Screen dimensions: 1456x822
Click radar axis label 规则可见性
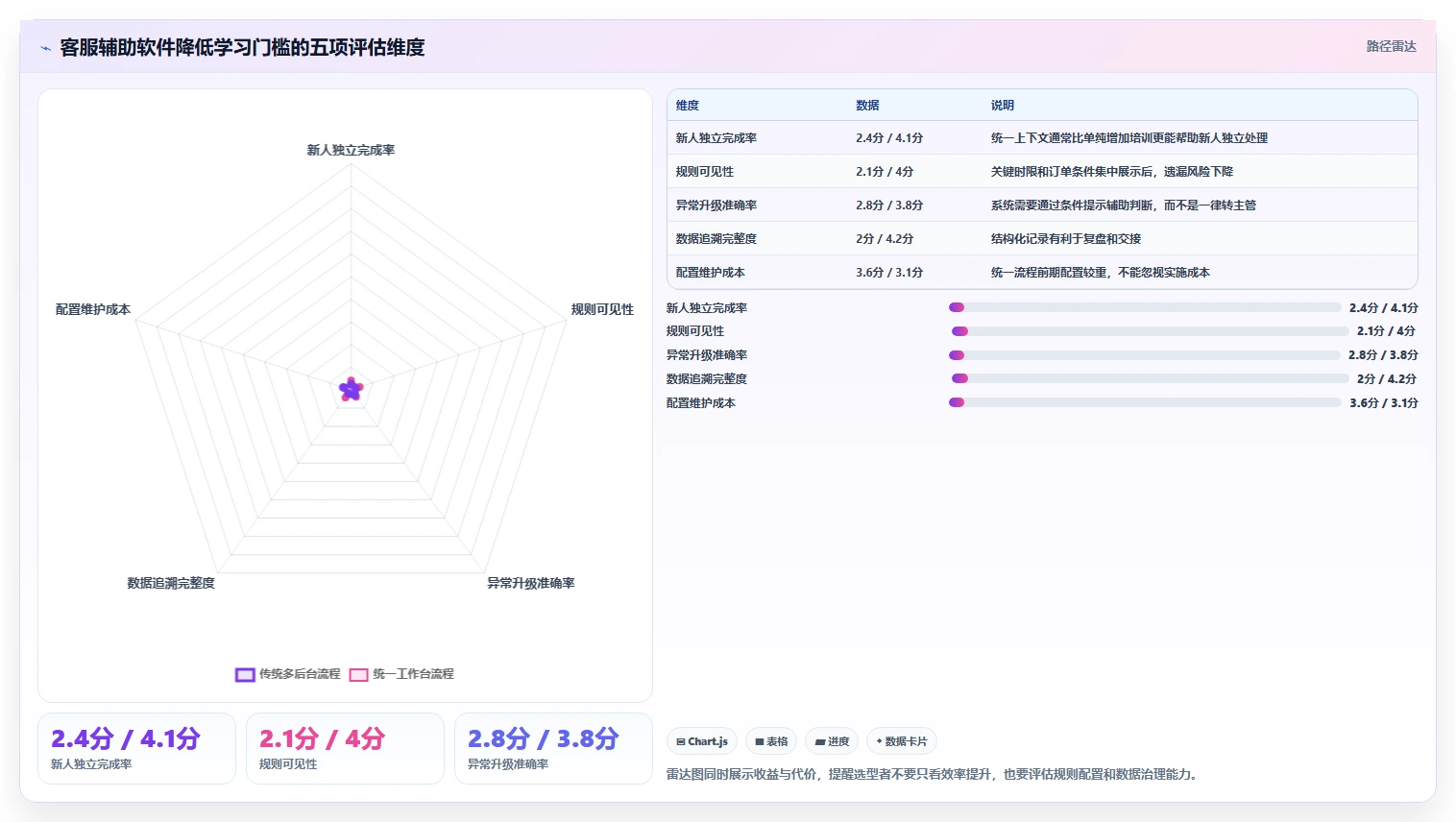[x=602, y=309]
